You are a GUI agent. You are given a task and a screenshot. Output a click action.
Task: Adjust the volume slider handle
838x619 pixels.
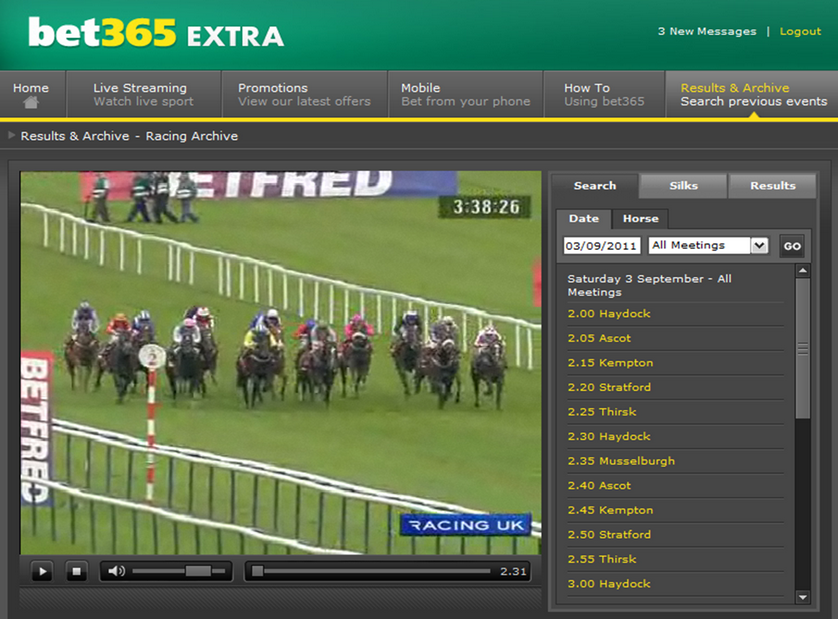click(198, 571)
